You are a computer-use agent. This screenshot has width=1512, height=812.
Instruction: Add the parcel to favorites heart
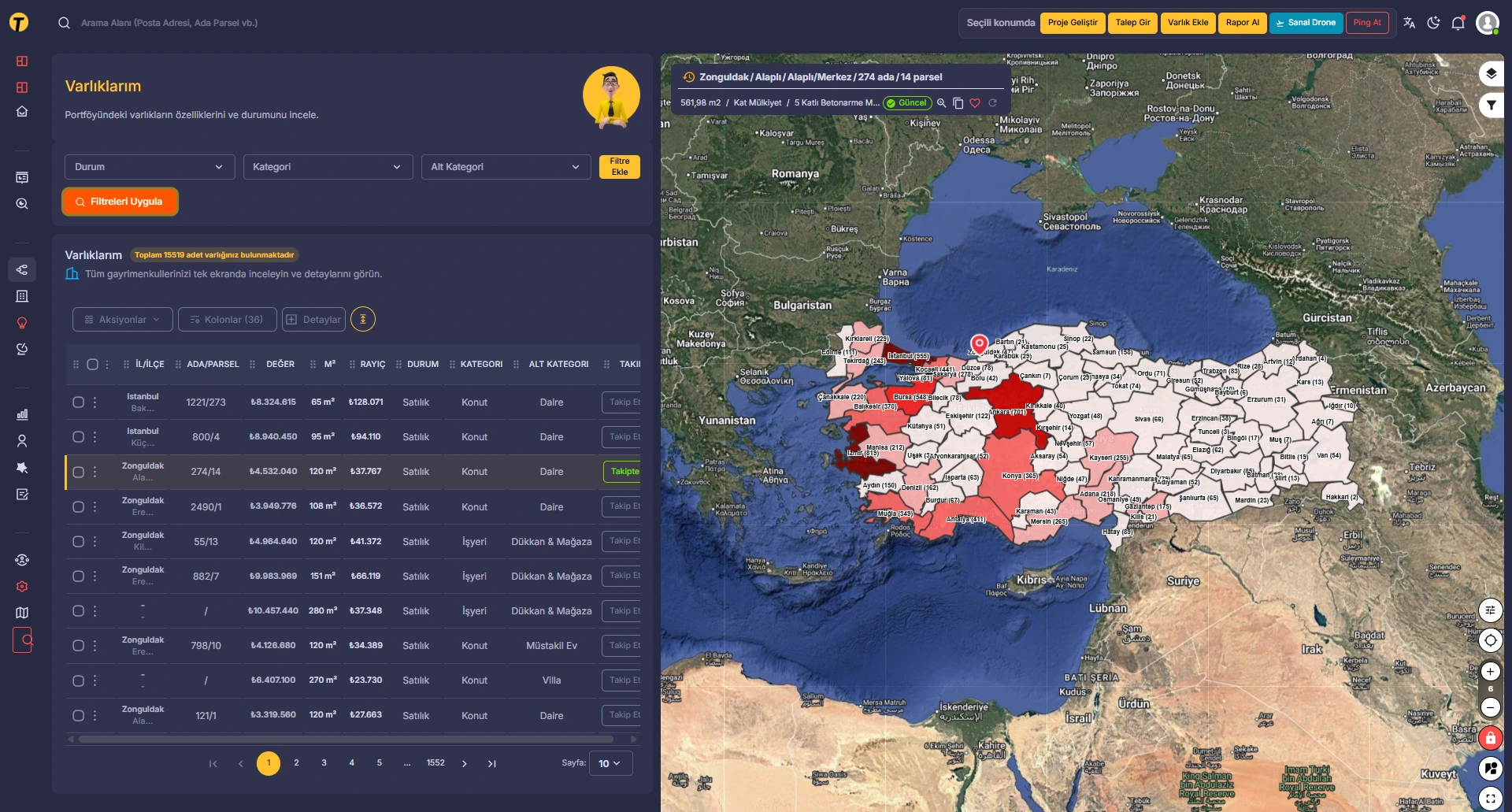coord(975,103)
